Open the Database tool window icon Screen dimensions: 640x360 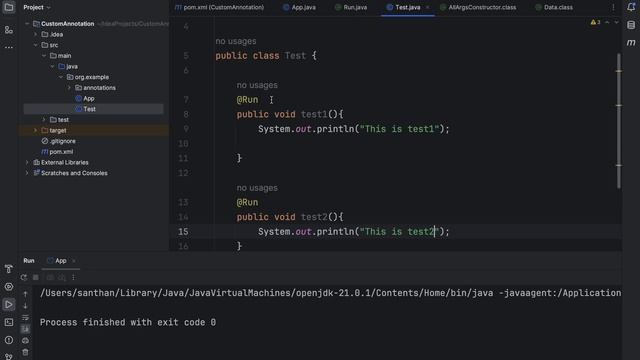click(x=631, y=25)
